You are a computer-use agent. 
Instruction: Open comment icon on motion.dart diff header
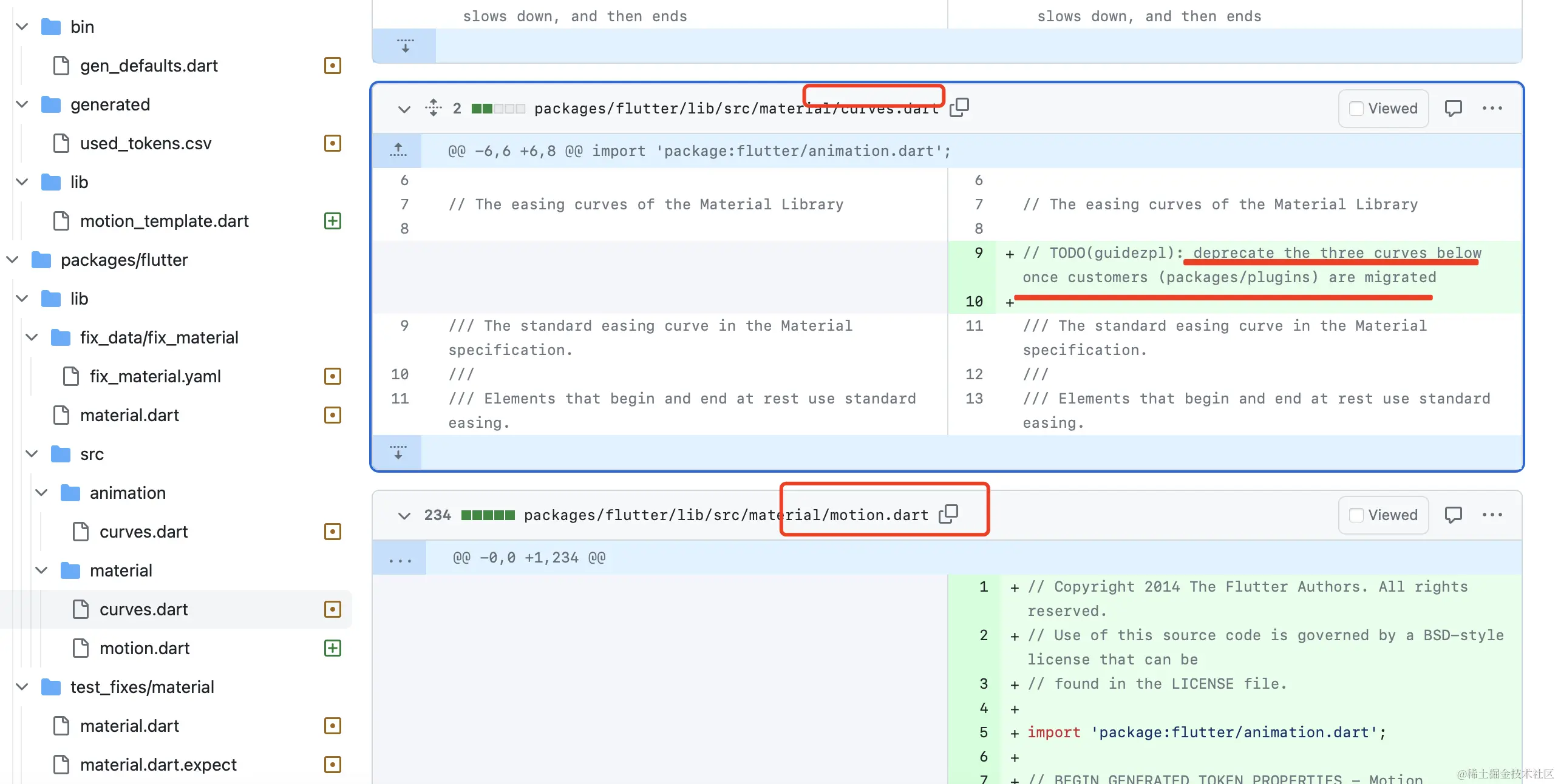click(x=1453, y=515)
